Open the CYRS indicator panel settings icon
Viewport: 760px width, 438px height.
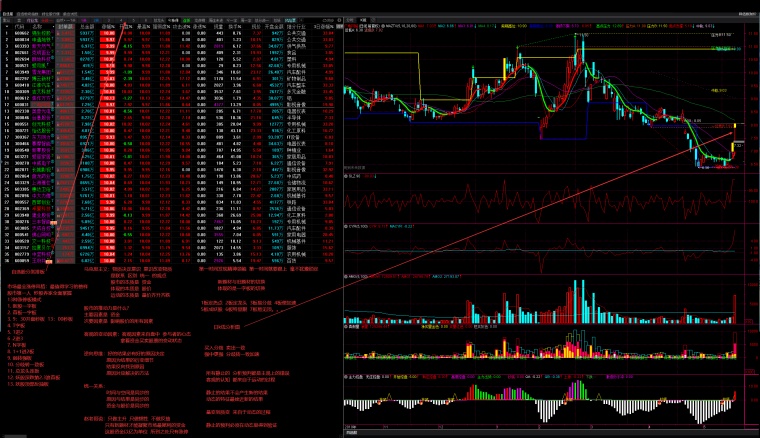click(x=346, y=226)
